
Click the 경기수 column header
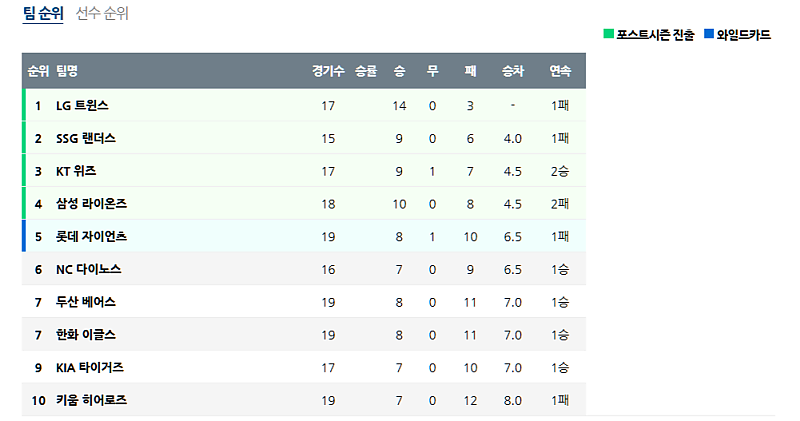(327, 71)
